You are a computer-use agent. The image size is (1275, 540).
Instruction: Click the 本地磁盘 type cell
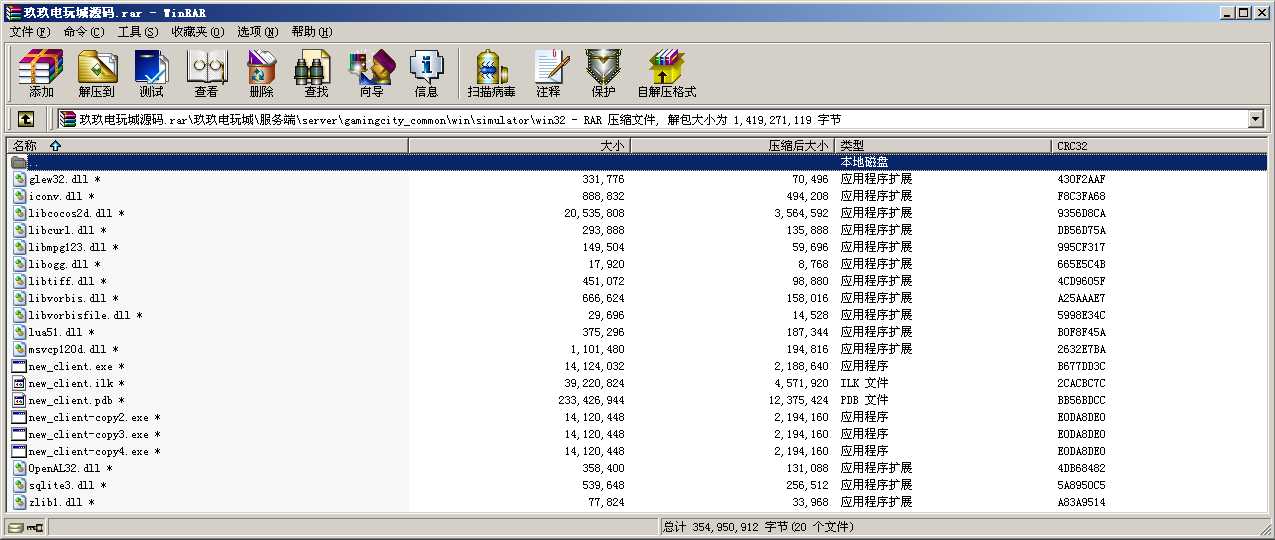point(864,162)
